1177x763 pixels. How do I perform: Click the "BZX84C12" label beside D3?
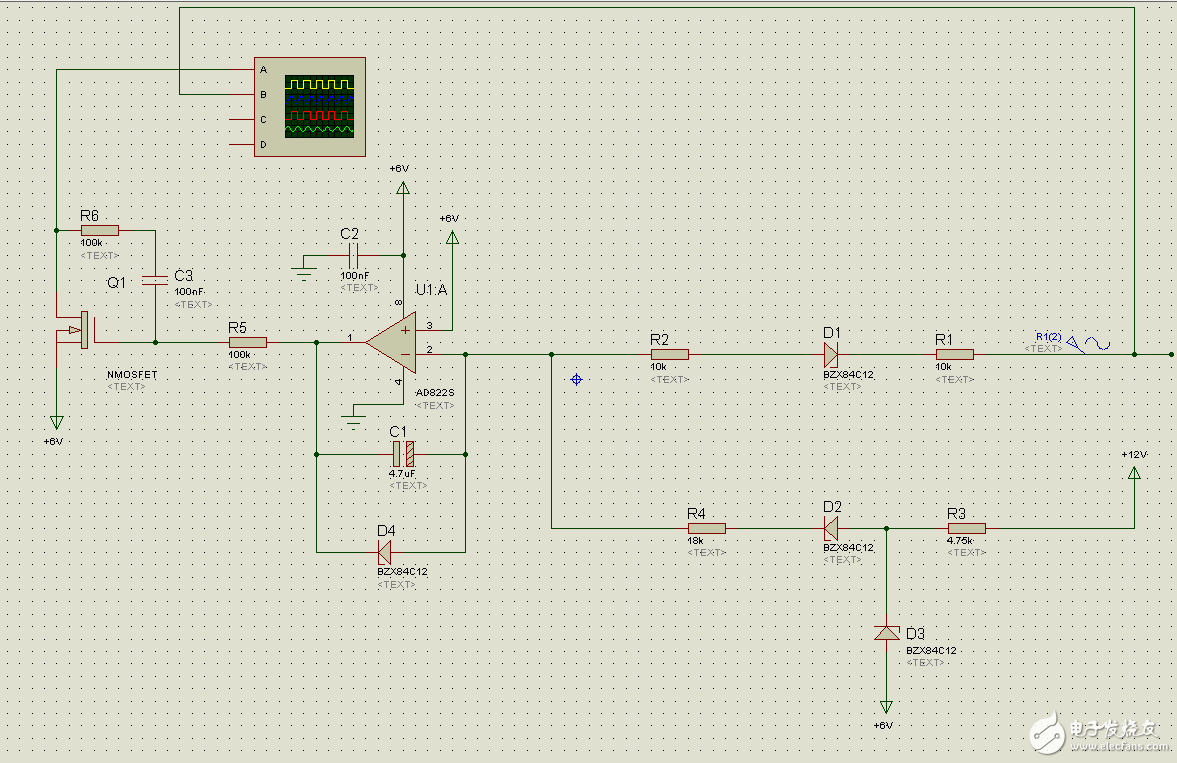[932, 650]
